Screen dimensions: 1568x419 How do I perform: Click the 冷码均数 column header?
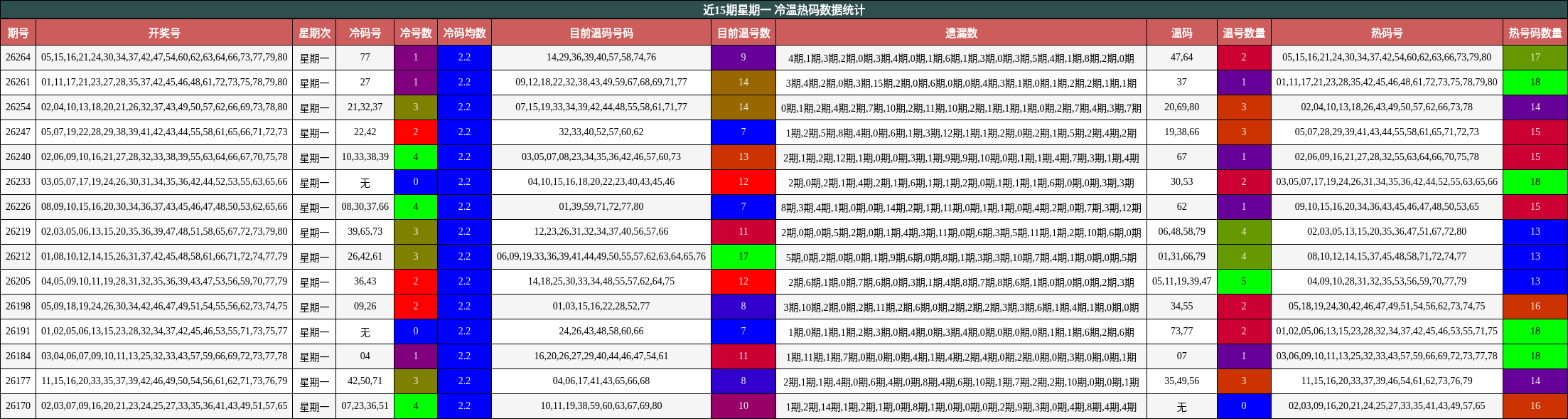464,33
